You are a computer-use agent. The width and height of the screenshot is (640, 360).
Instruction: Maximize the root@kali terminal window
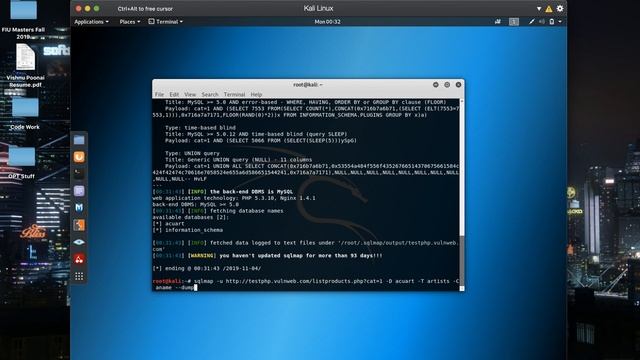tap(447, 84)
